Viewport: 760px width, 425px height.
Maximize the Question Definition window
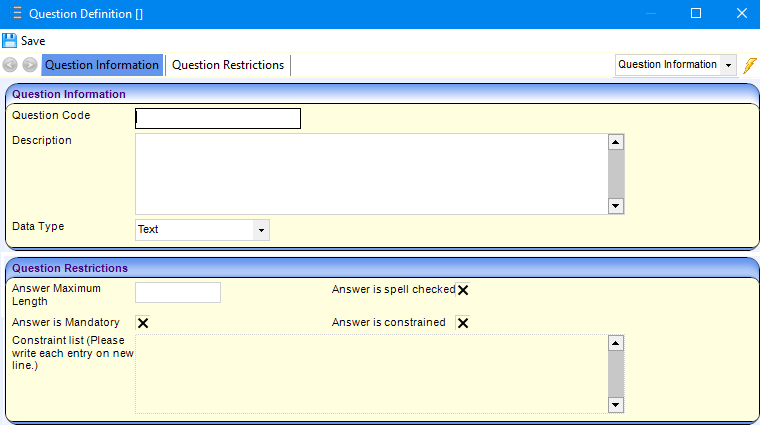(696, 13)
